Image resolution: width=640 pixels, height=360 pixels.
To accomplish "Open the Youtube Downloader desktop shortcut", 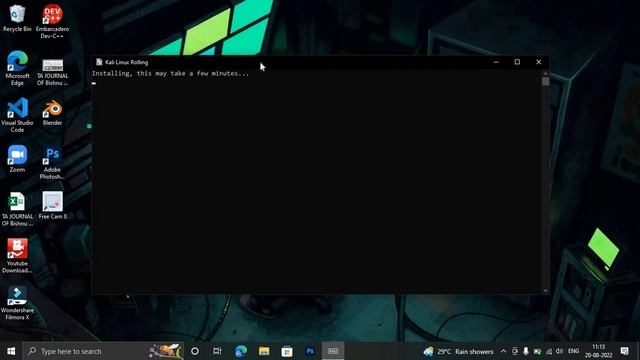I will [x=17, y=256].
